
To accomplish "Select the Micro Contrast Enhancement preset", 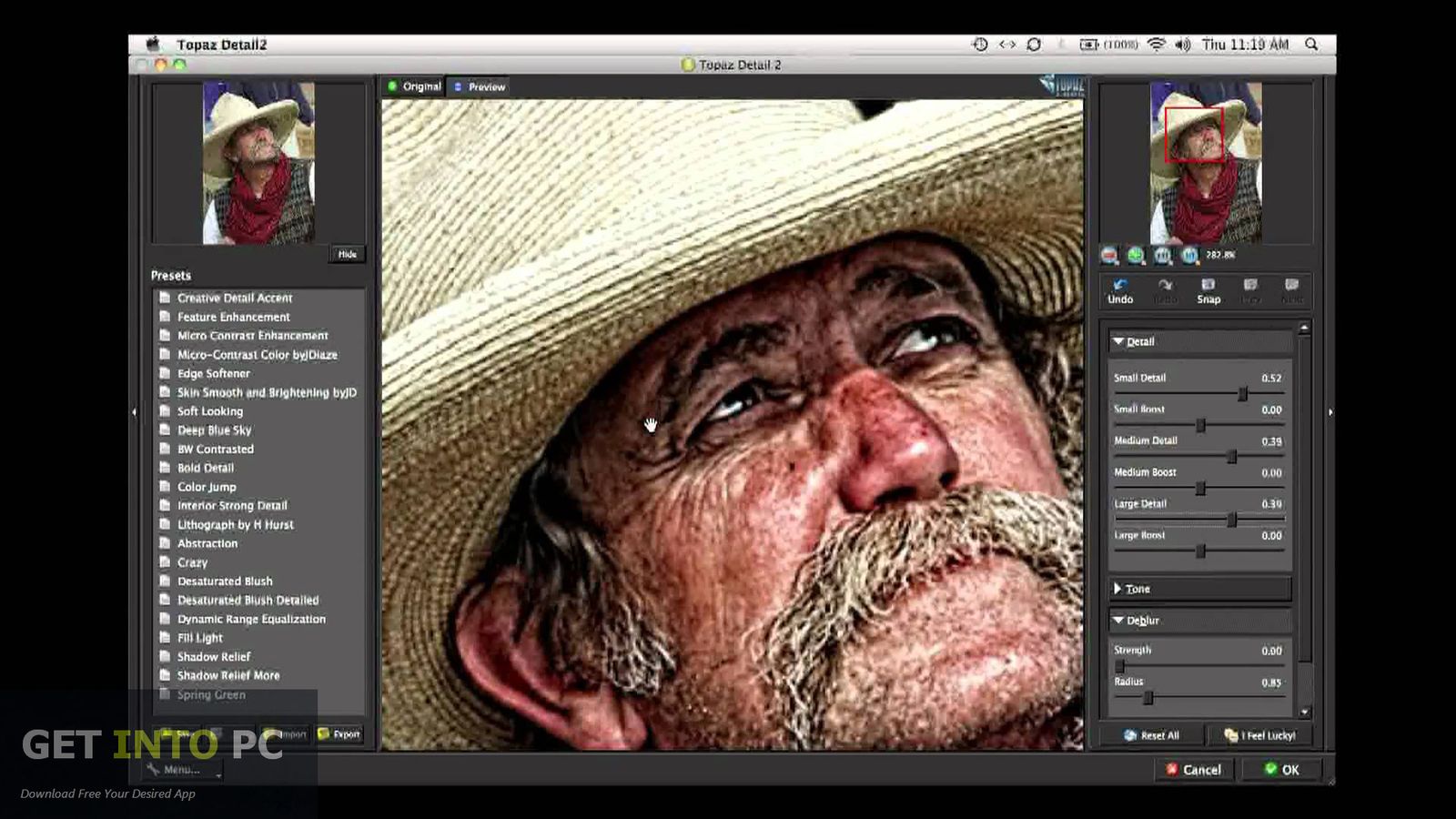I will tap(252, 336).
